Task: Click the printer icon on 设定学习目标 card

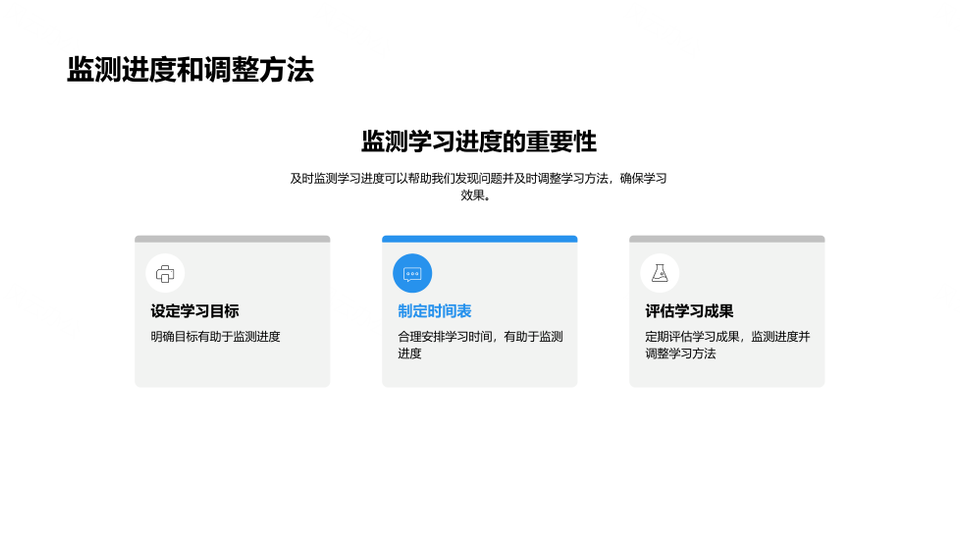Action: pos(165,273)
